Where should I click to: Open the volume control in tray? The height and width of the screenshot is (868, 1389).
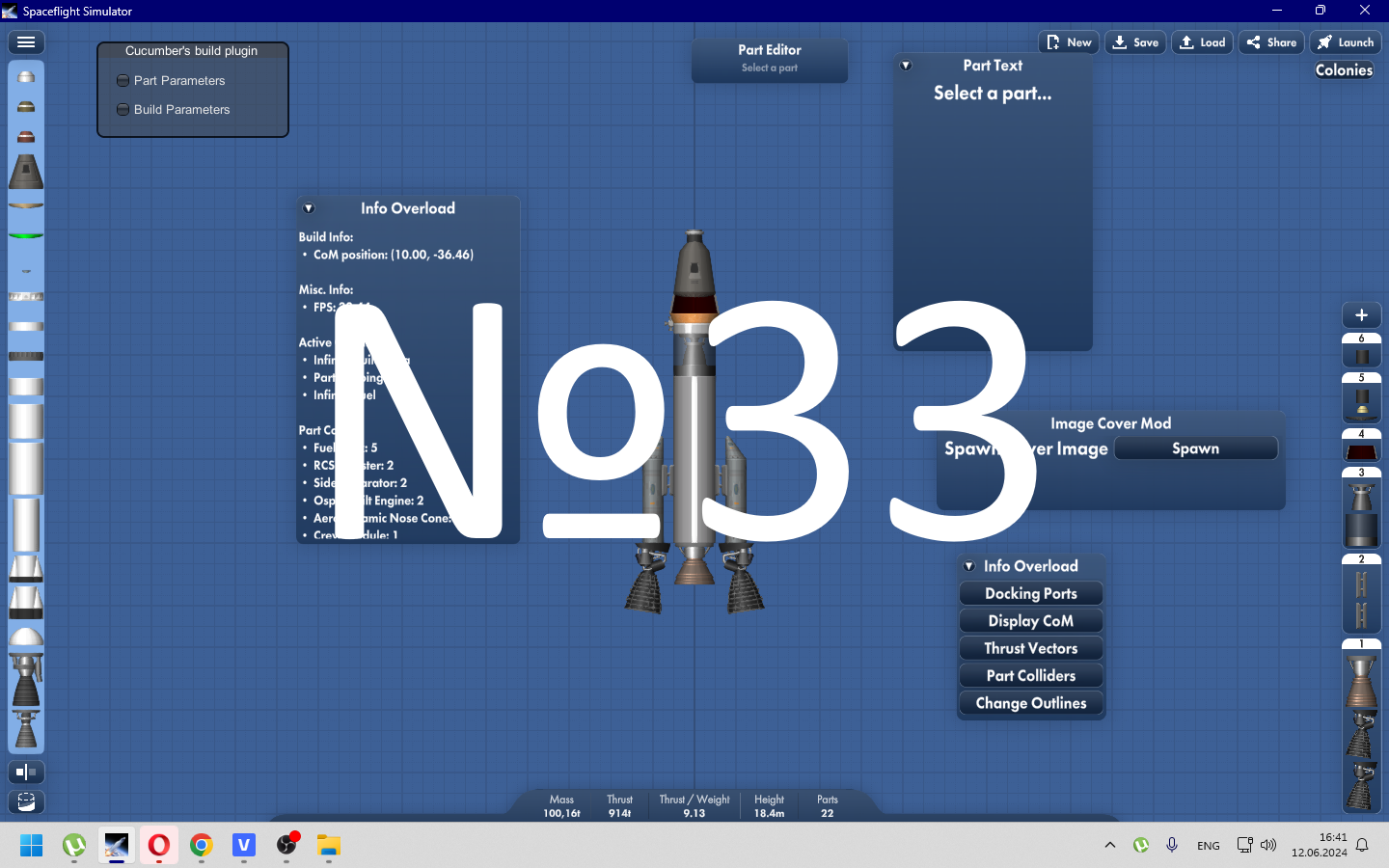click(x=1268, y=845)
